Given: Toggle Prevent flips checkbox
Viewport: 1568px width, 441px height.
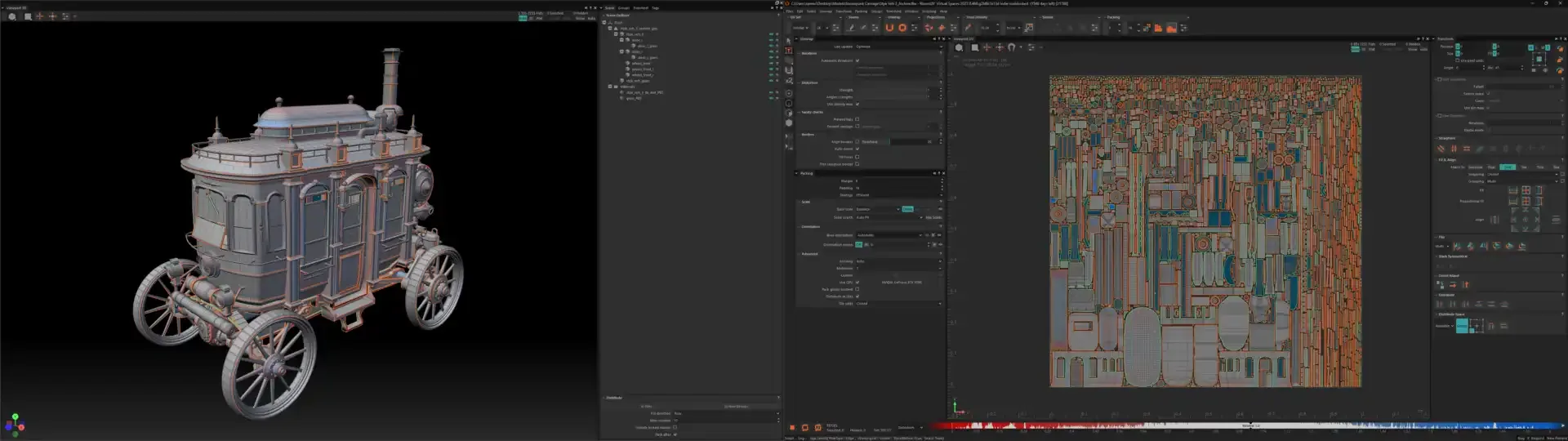Looking at the screenshot, I should 857,119.
